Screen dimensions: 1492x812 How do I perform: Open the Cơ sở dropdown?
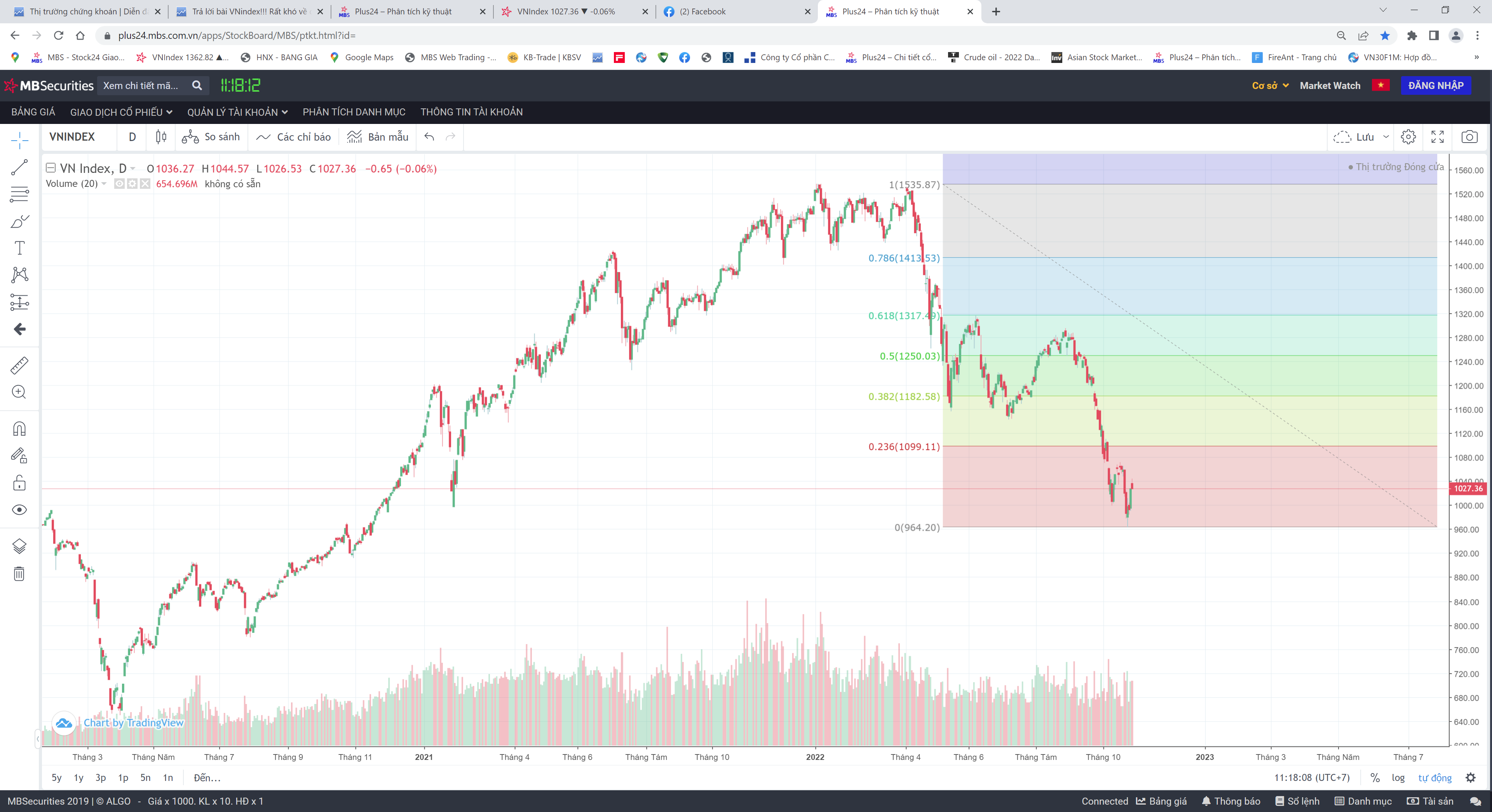tap(1270, 85)
